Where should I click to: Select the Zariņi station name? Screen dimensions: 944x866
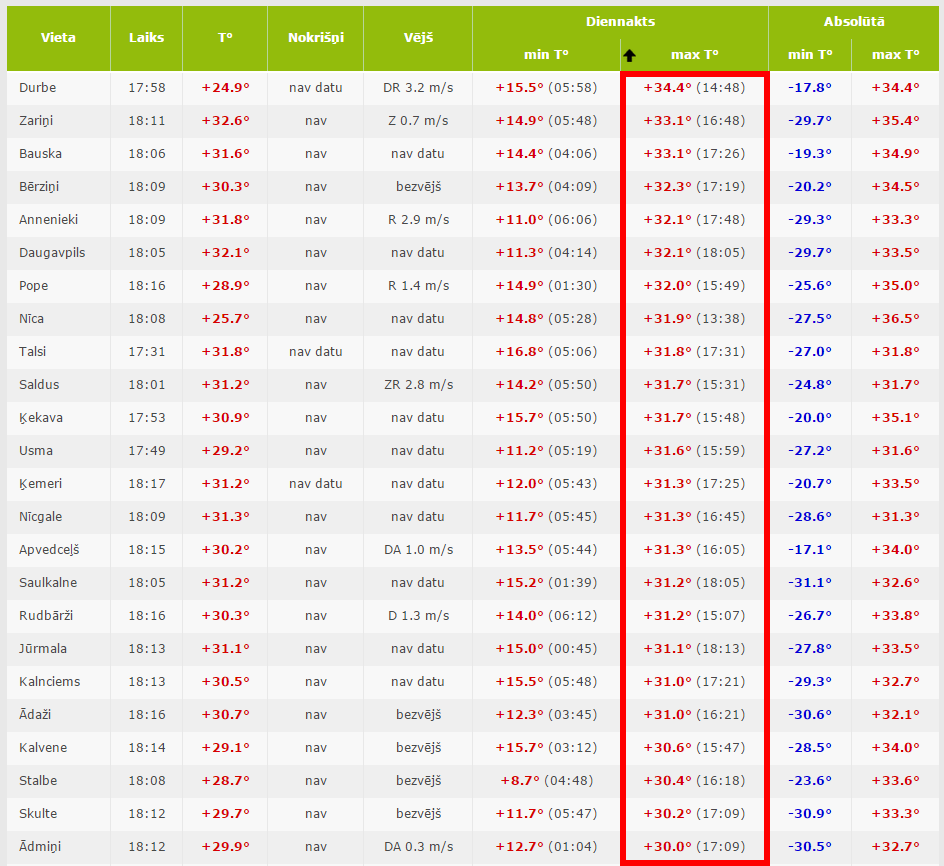(36, 120)
